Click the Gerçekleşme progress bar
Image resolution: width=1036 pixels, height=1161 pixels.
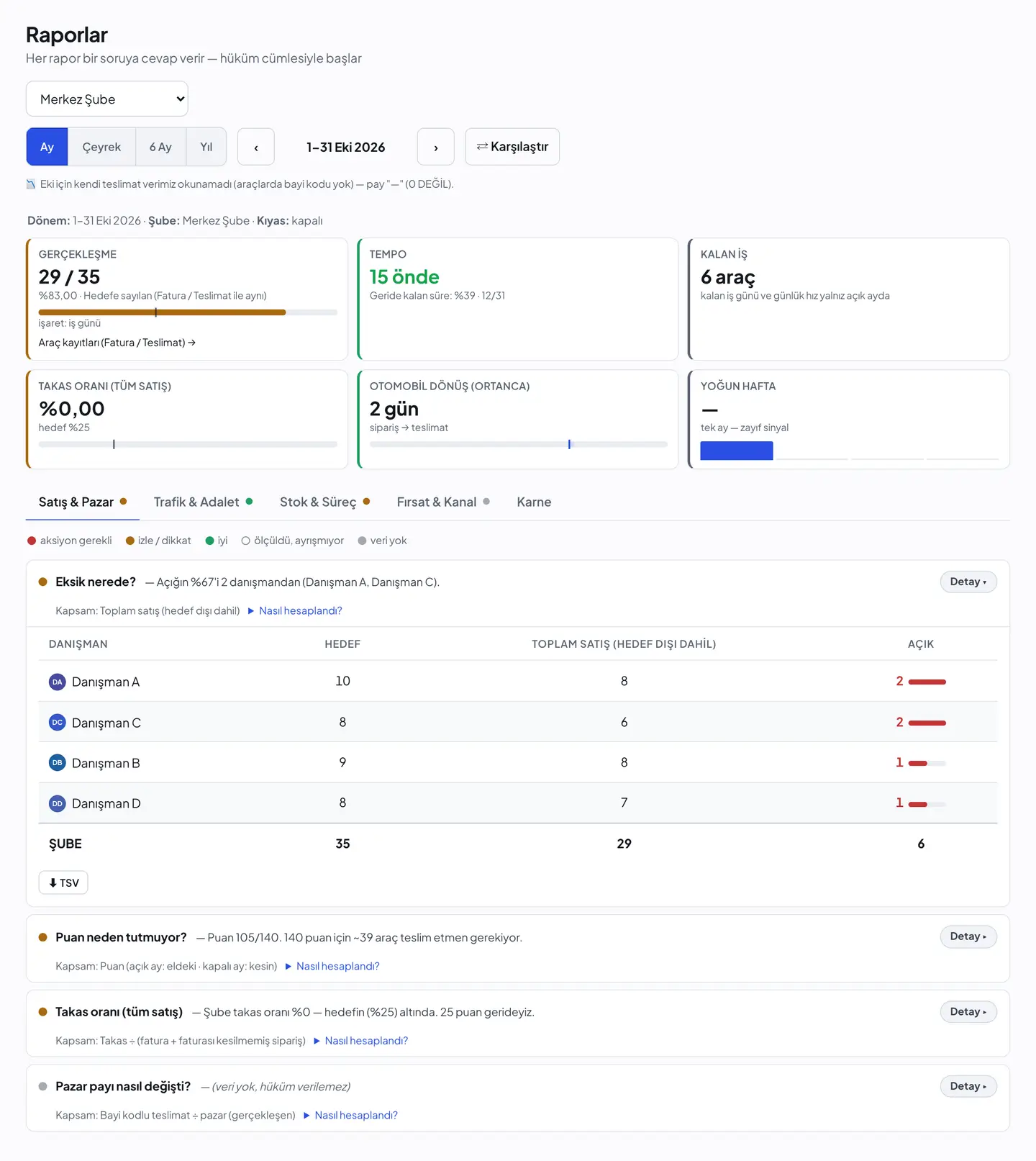coord(188,312)
